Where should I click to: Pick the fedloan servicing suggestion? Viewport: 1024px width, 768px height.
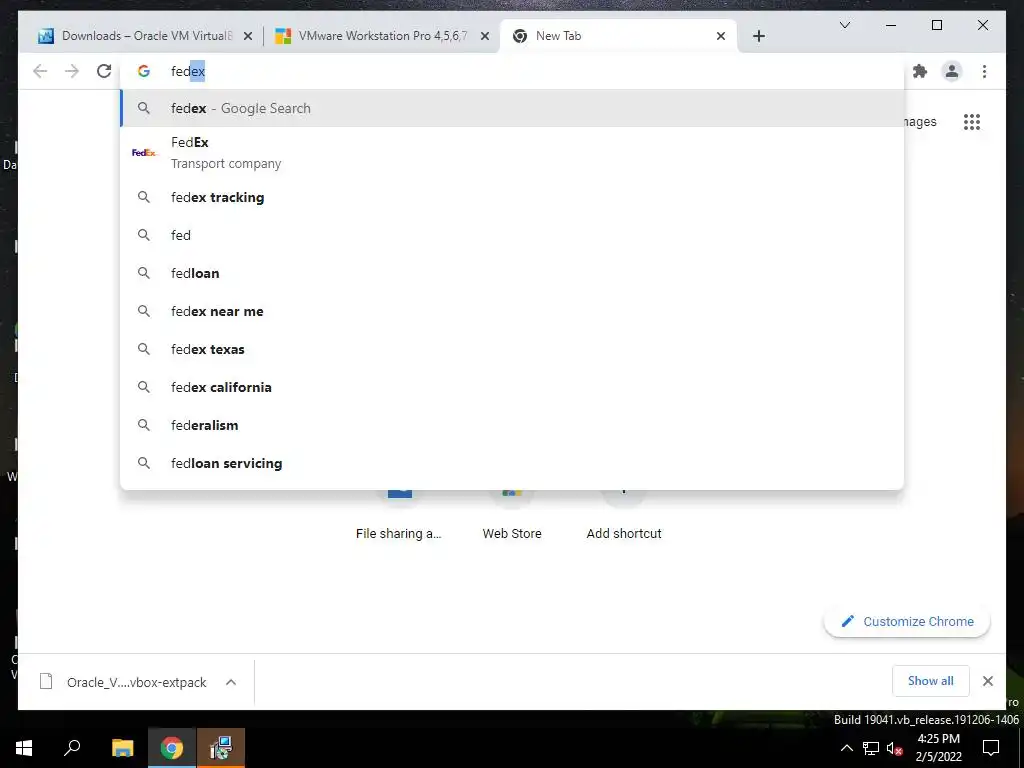[513, 463]
